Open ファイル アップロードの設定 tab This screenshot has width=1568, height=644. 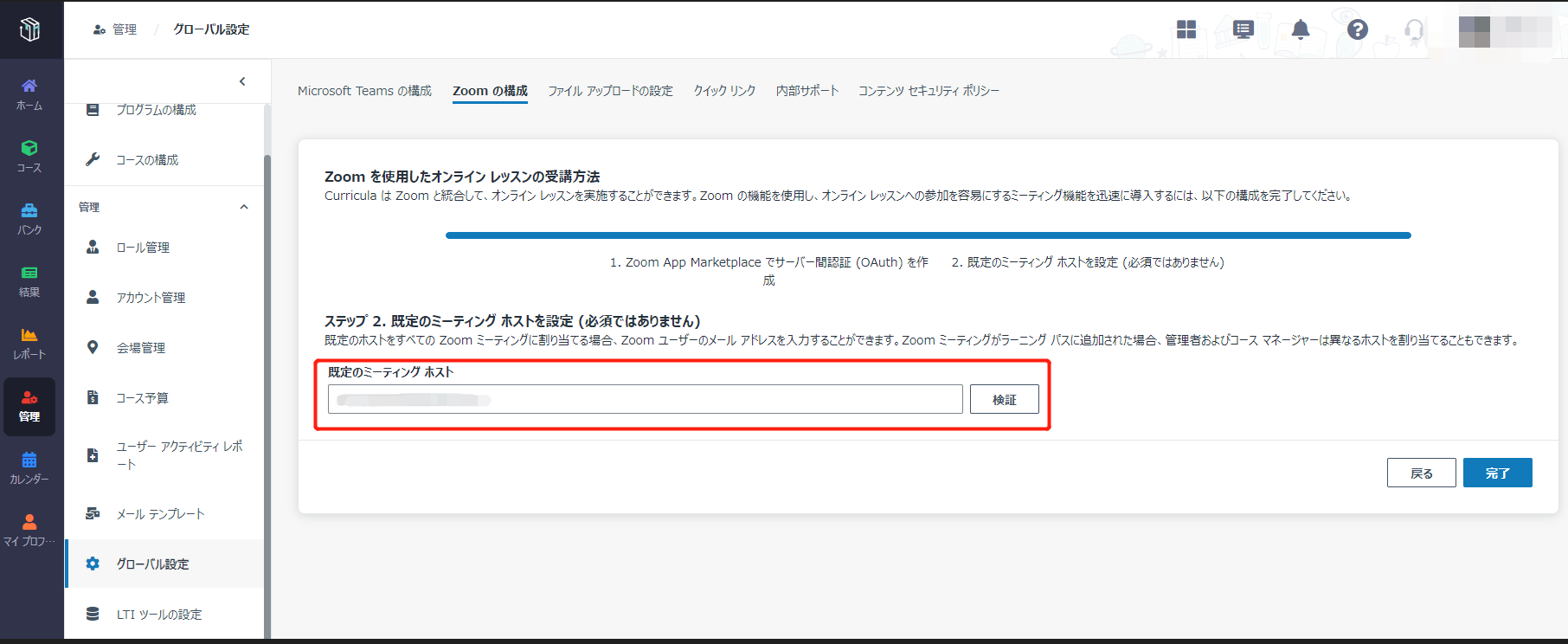(610, 91)
